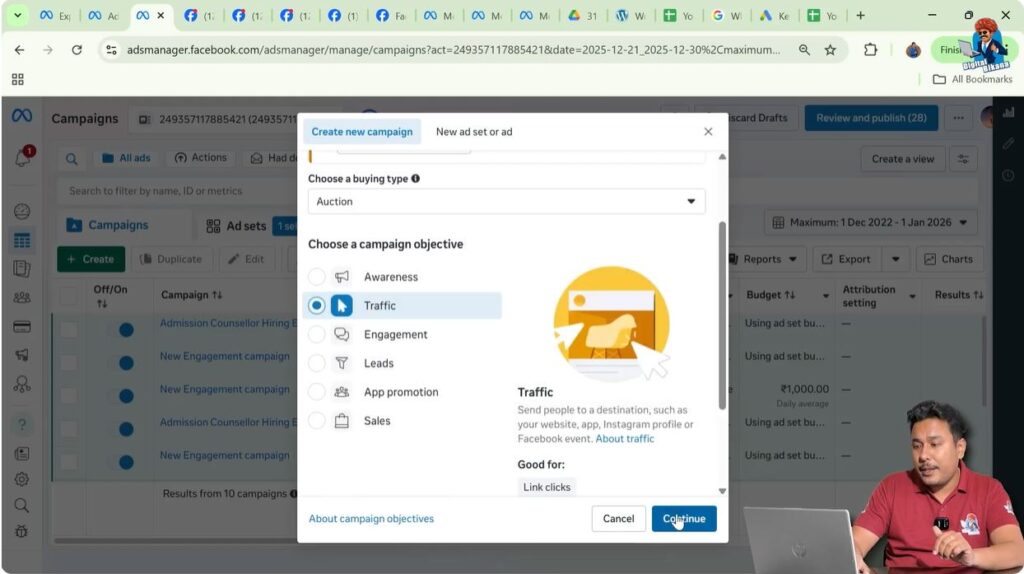Open a new browser tab
The height and width of the screenshot is (574, 1024).
[x=860, y=15]
